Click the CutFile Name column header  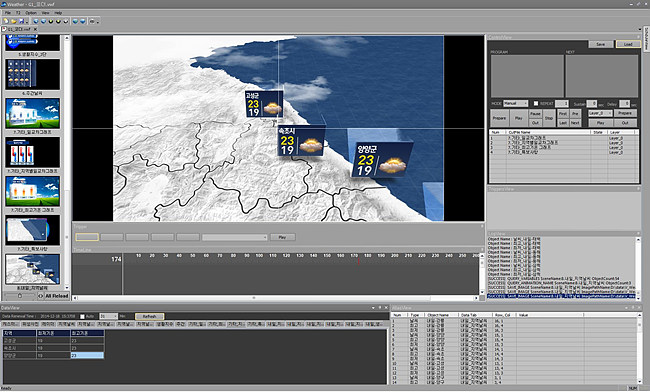tap(548, 132)
